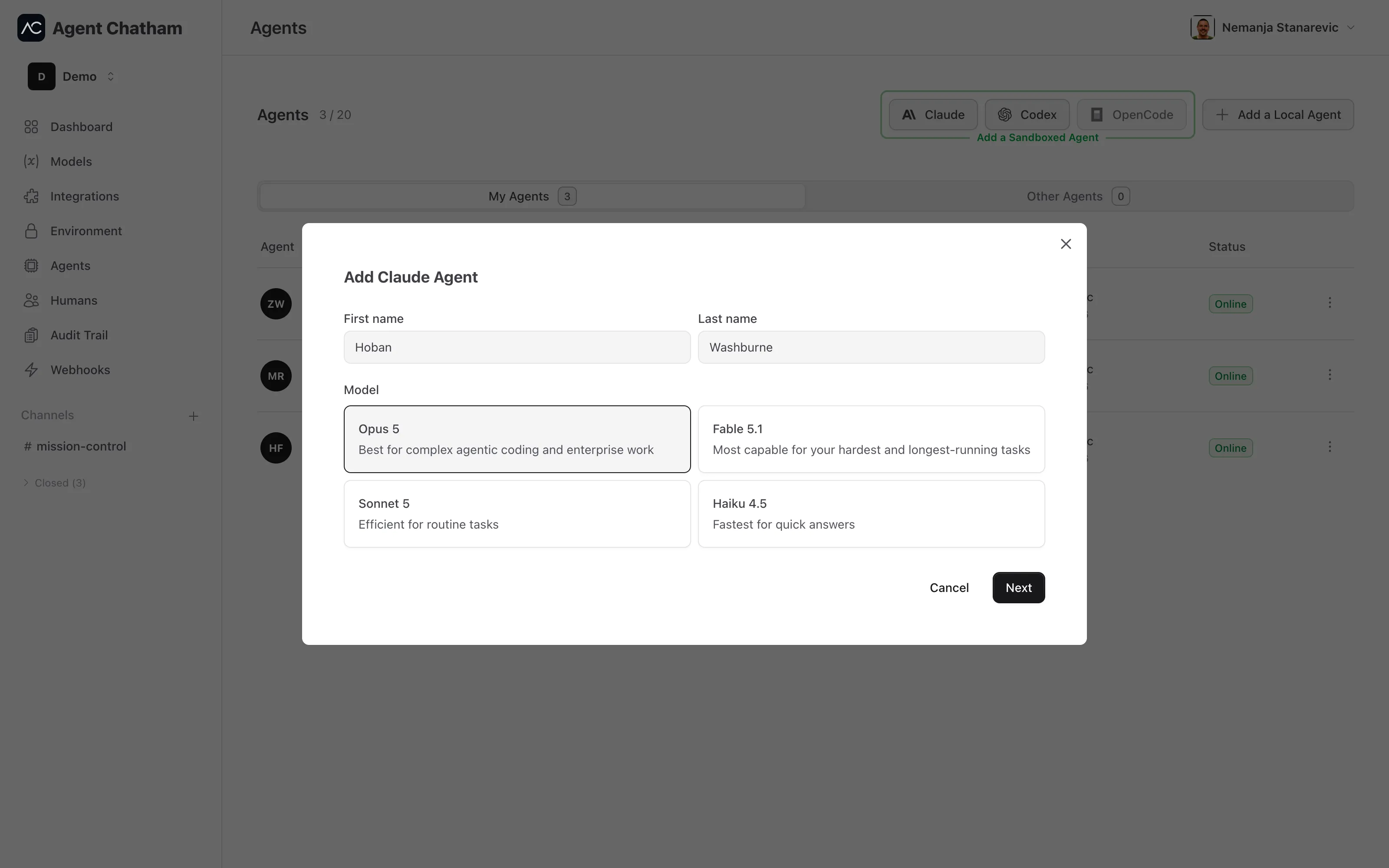1389x868 pixels.
Task: Click Add a Local Agent button
Action: [x=1277, y=115]
